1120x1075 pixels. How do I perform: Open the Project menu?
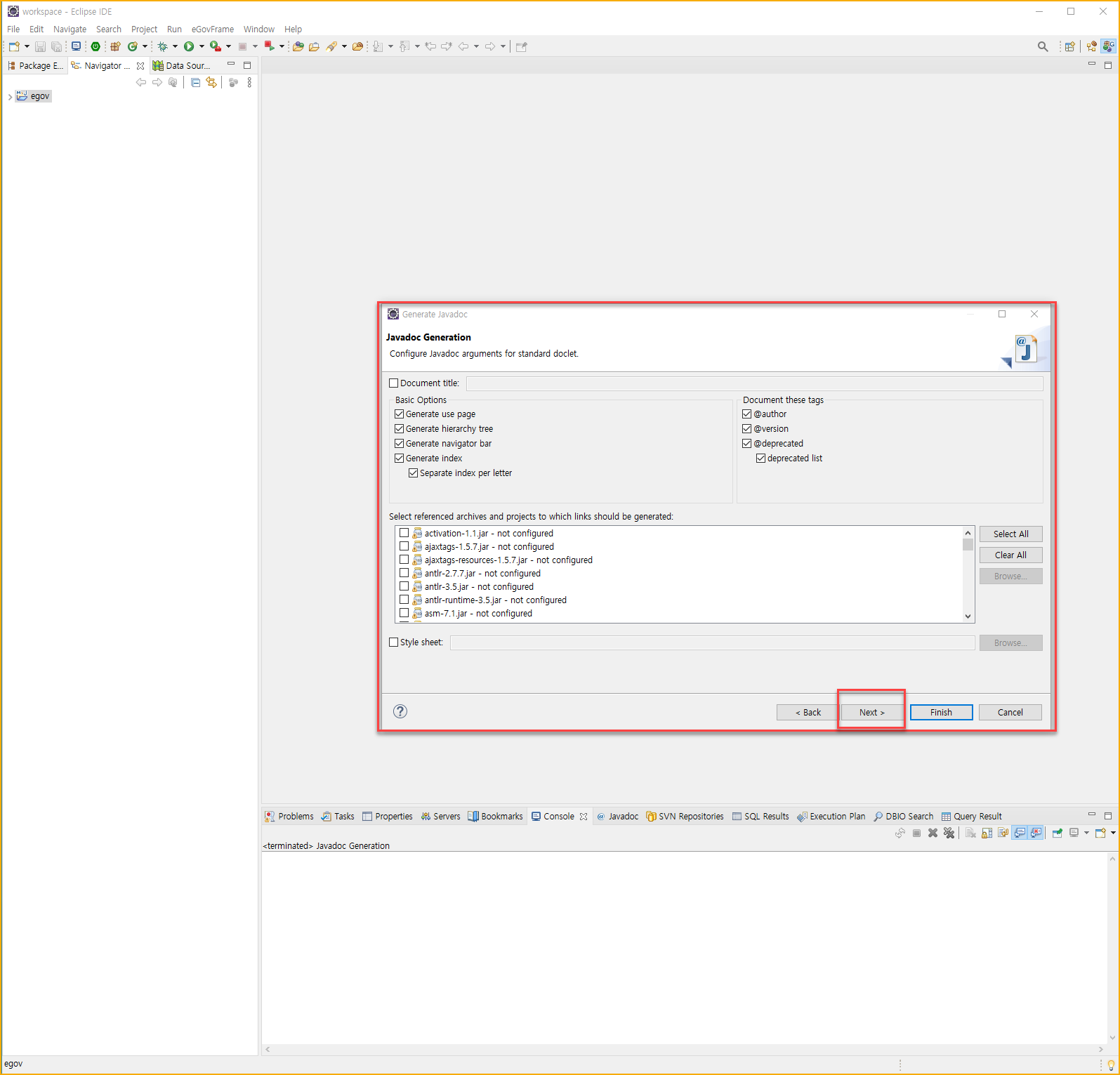tap(144, 29)
